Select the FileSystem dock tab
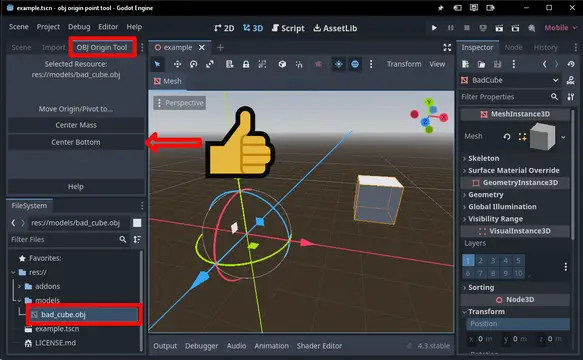583x360 pixels. coord(29,206)
